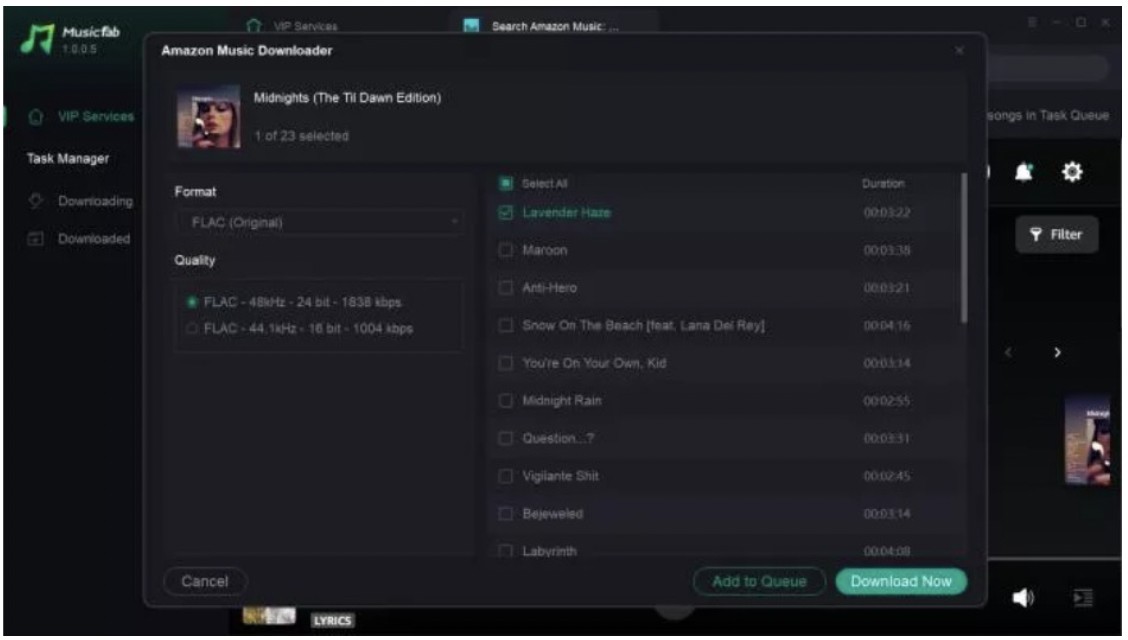The width and height of the screenshot is (1128, 640).
Task: Check the Bejeweled track checkbox
Action: (506, 513)
